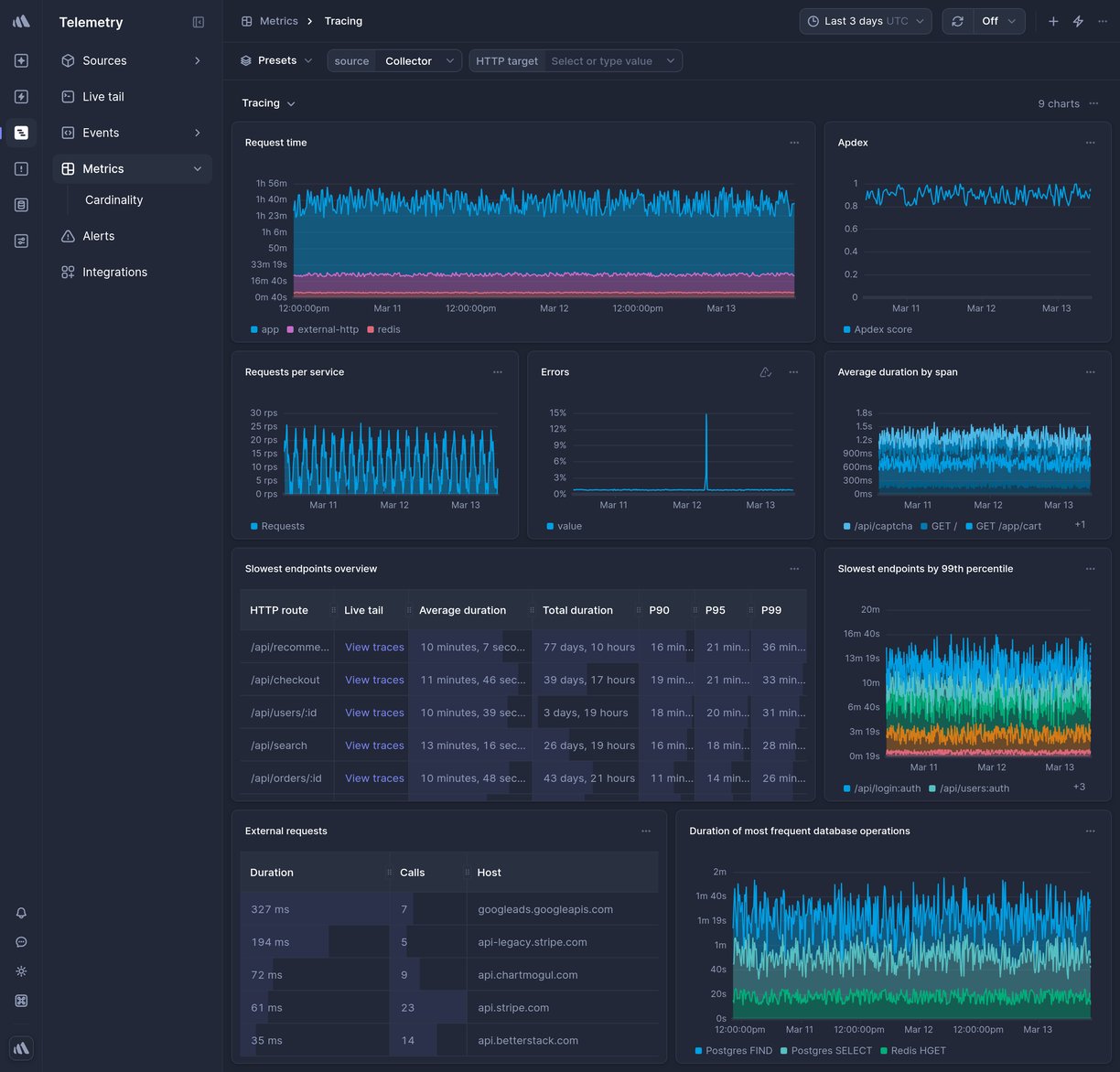Open Alerts from the sidebar

98,235
